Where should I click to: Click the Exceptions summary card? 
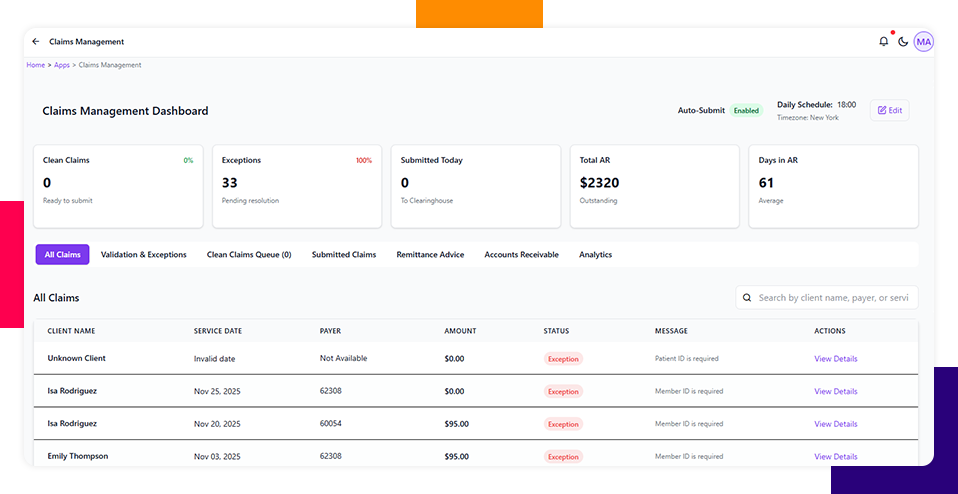297,186
